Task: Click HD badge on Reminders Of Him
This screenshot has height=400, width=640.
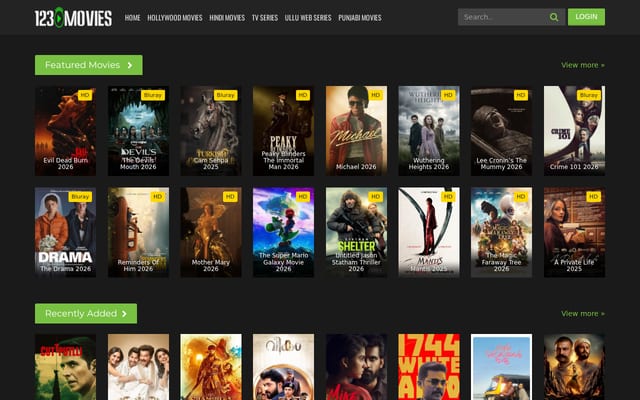Action: pos(158,197)
